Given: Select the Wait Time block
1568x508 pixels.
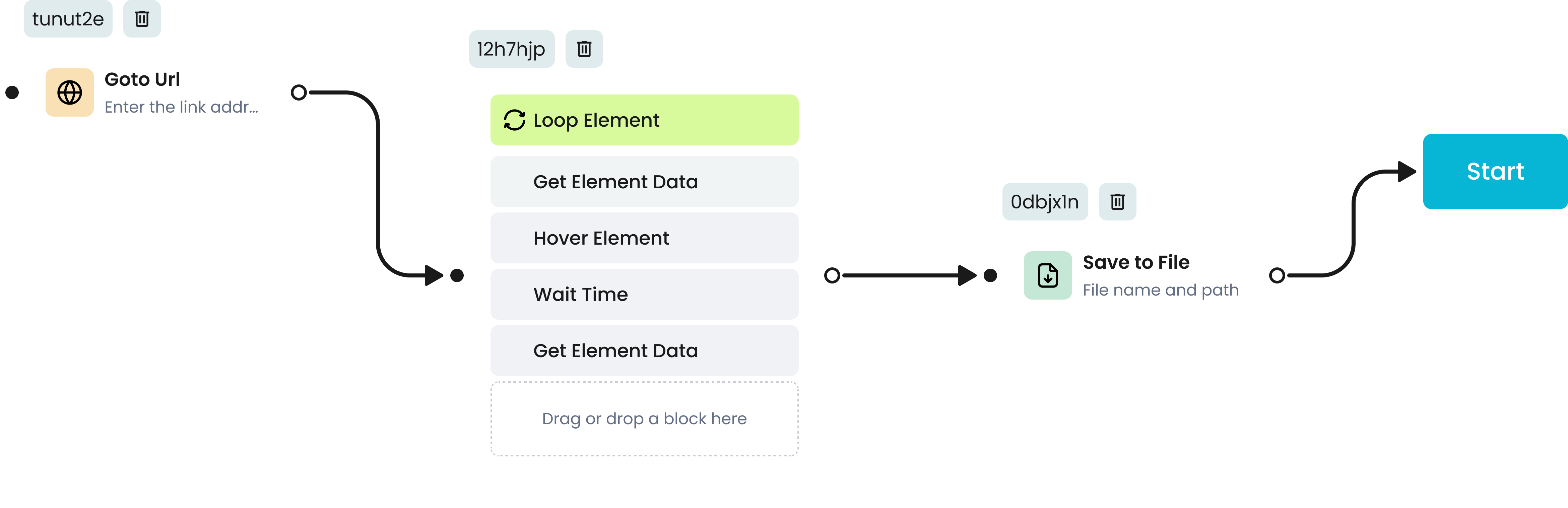Looking at the screenshot, I should click(x=644, y=294).
